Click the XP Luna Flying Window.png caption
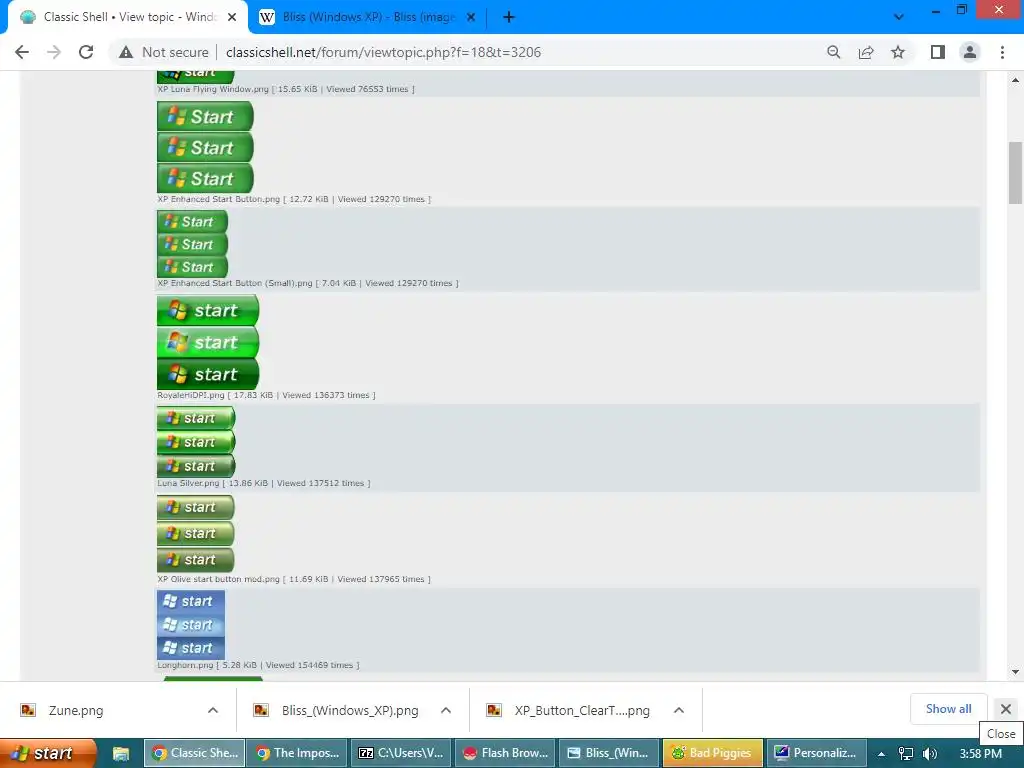 285,89
